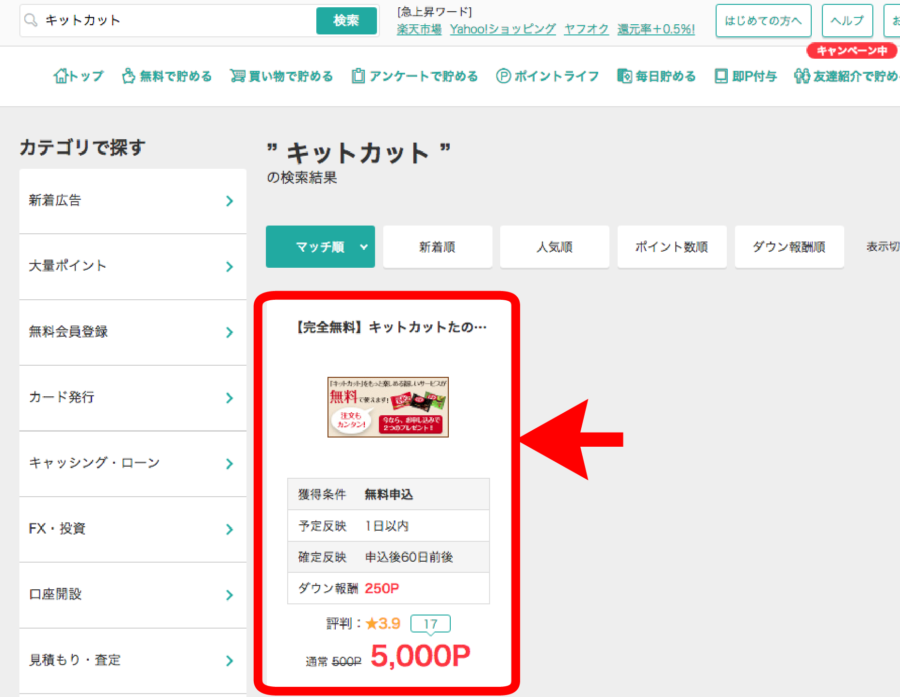Click the 申込後60日前後 confirmation value
Image resolution: width=900 pixels, height=697 pixels.
(x=409, y=557)
